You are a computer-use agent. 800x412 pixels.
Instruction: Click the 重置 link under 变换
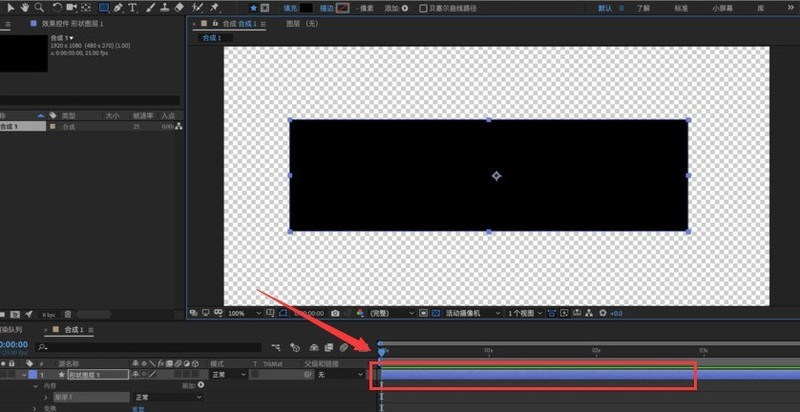point(138,408)
